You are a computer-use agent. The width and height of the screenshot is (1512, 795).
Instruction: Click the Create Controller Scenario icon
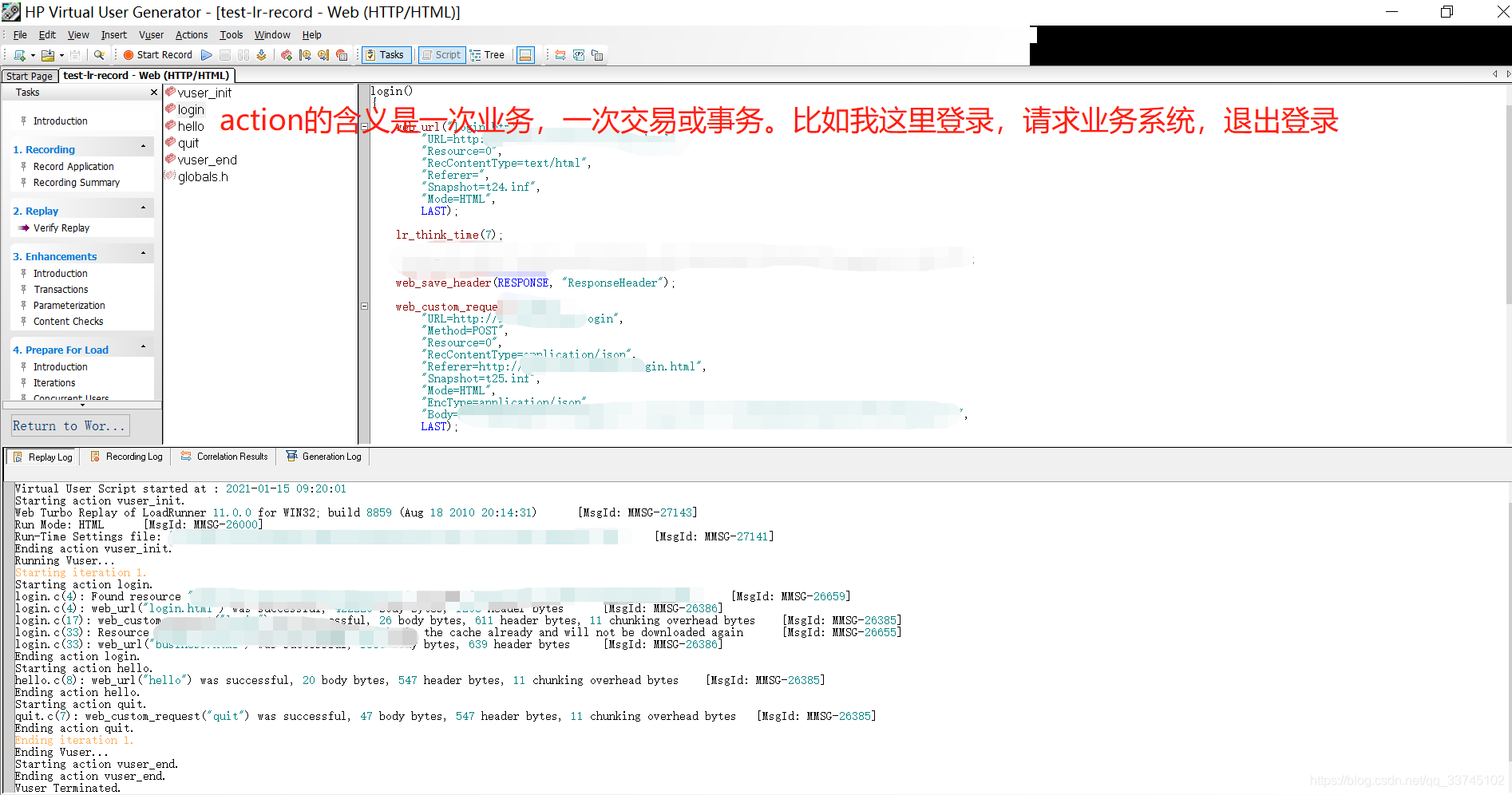(287, 55)
